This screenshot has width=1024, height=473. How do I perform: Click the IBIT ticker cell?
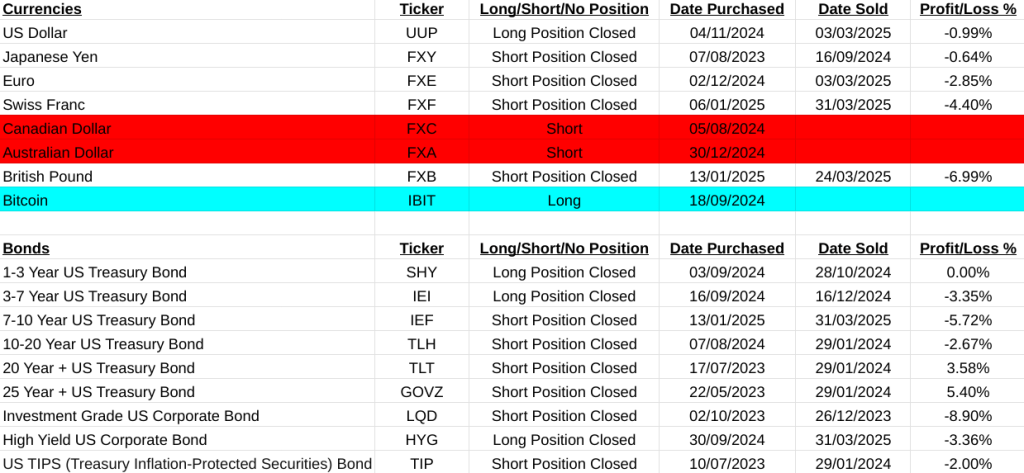click(421, 201)
